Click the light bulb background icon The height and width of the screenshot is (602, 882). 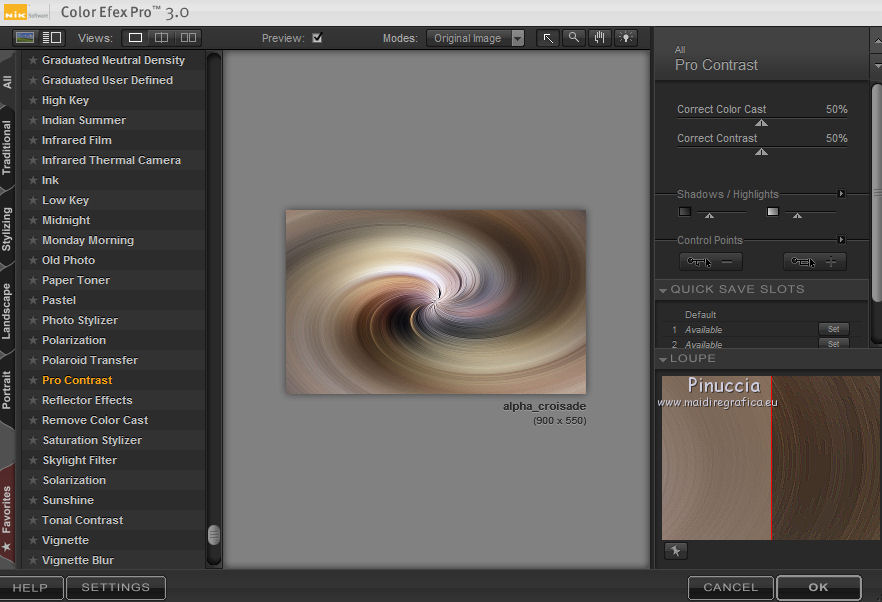click(x=626, y=38)
